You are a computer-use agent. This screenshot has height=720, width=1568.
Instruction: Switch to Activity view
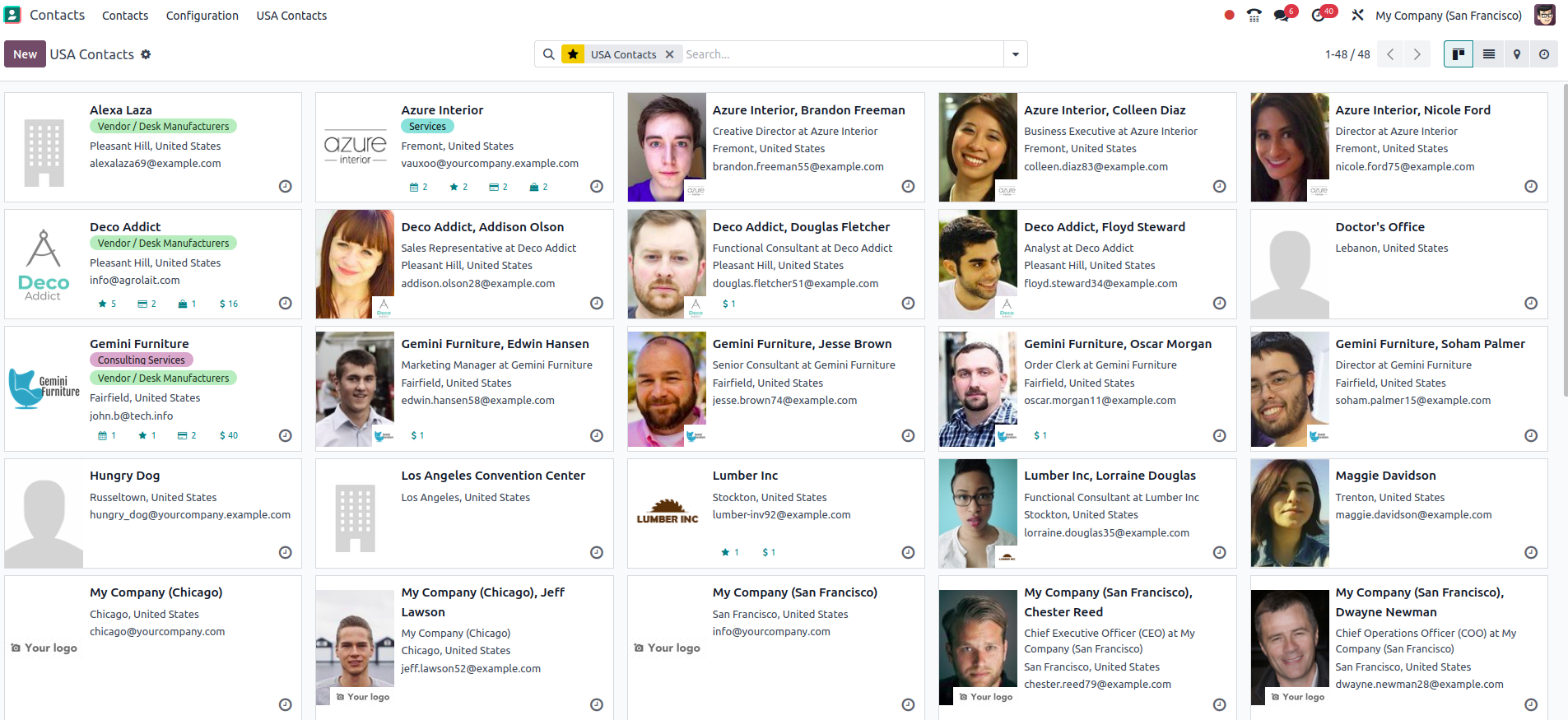pos(1544,54)
